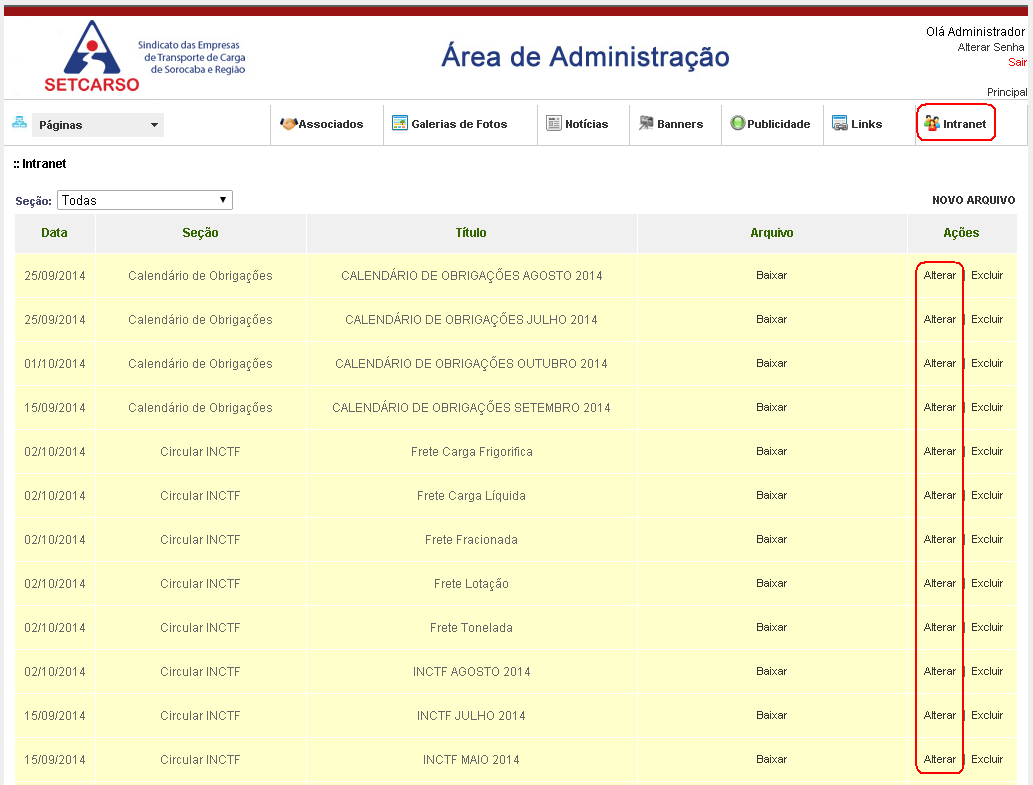Click Alterar for INCTF JULHO 2014
This screenshot has width=1033, height=785.
pyautogui.click(x=939, y=715)
